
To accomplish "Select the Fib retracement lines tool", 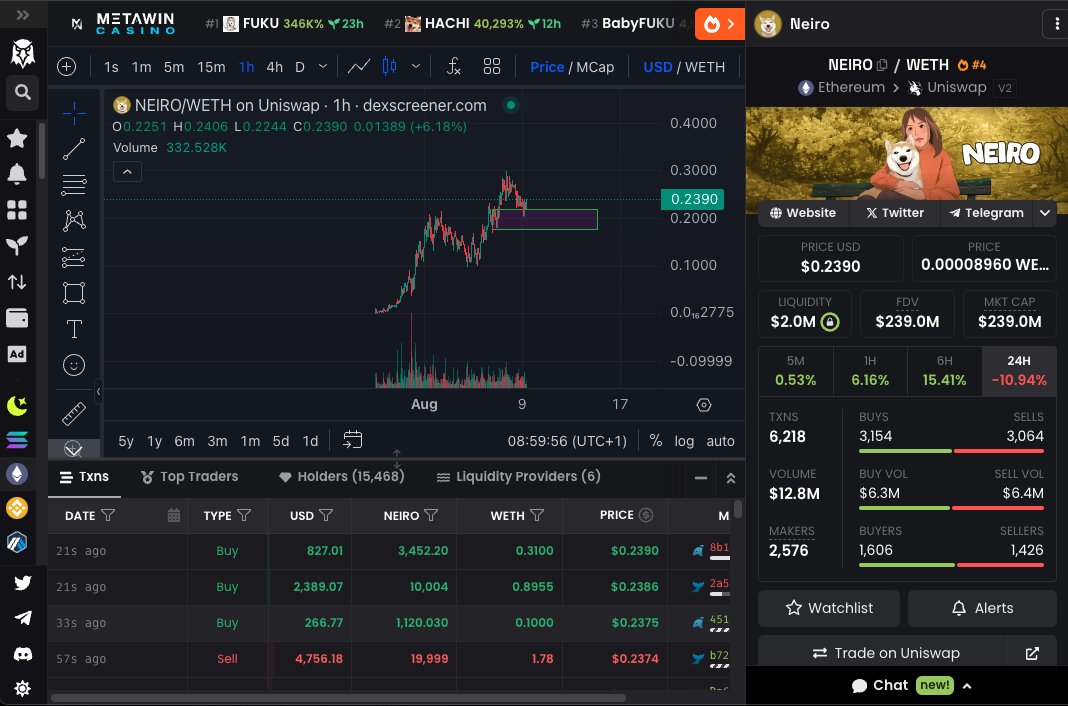I will 74,184.
